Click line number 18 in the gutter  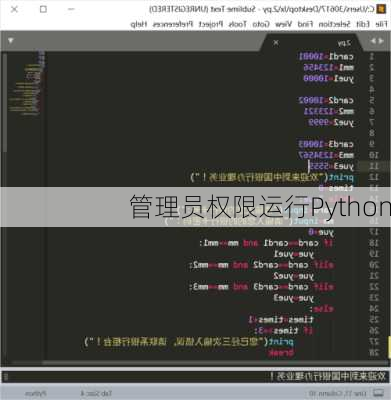pos(373,243)
